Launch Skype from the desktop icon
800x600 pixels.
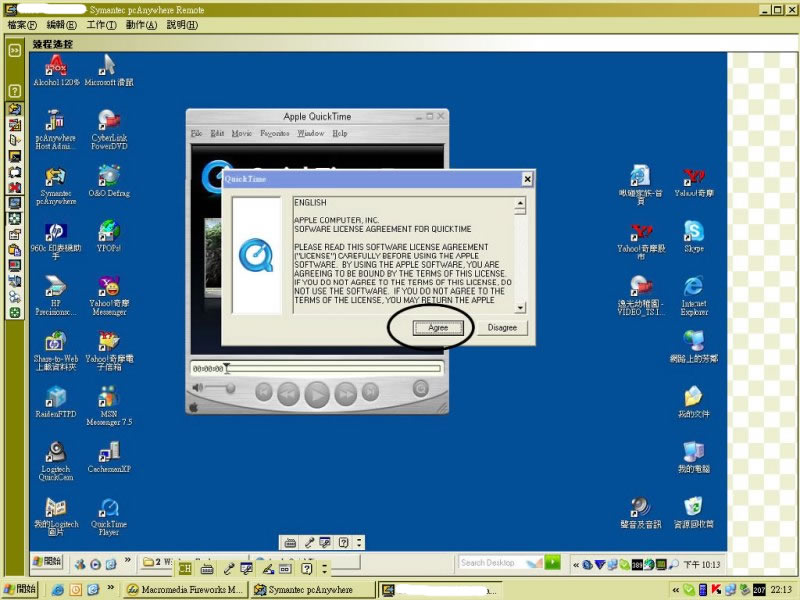pyautogui.click(x=694, y=237)
